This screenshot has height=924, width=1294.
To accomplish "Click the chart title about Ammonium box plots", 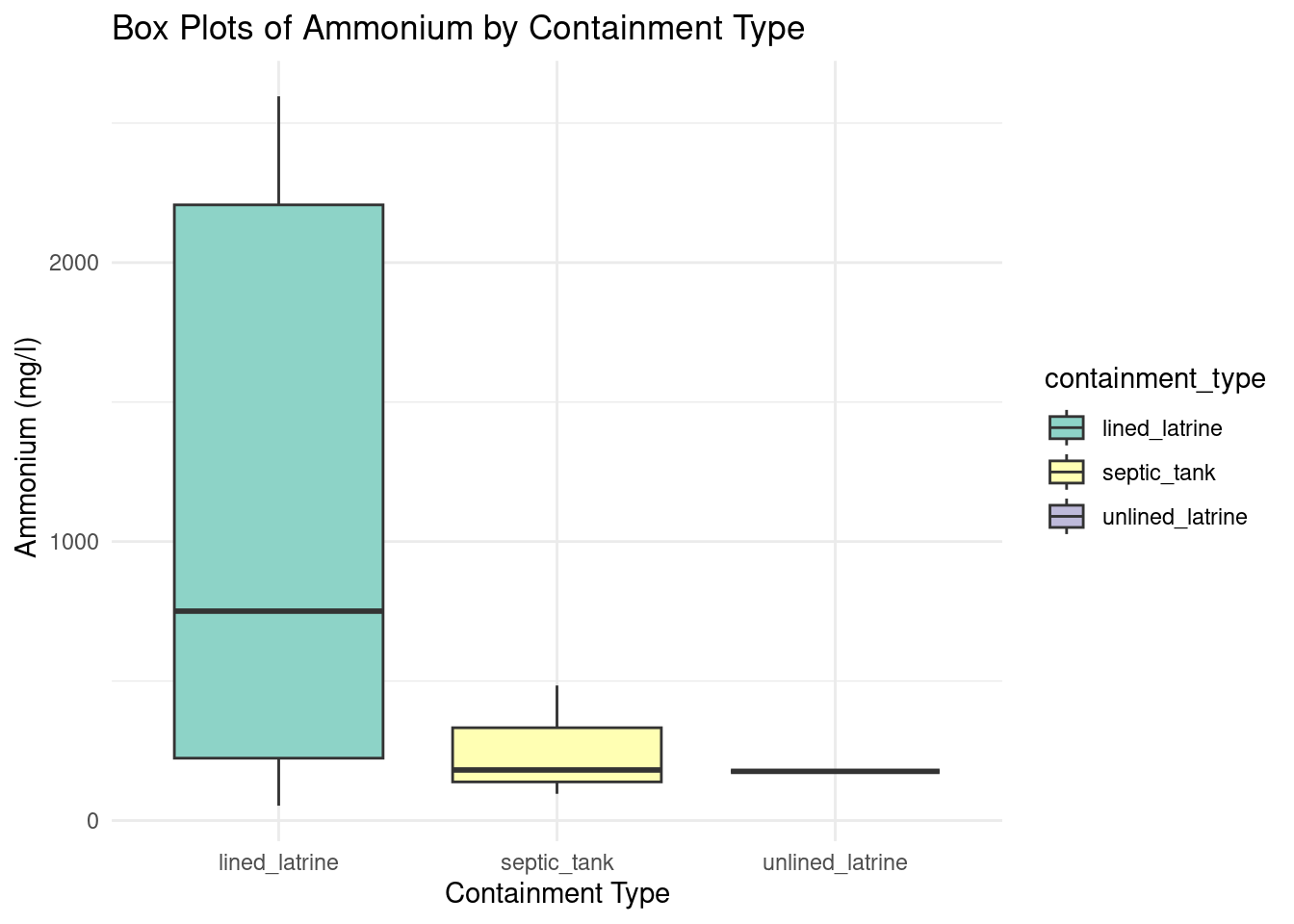I will [458, 29].
